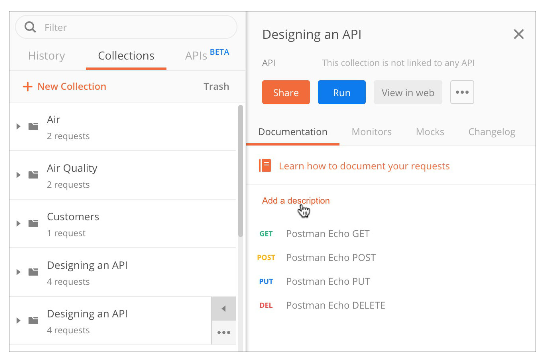The height and width of the screenshot is (360, 542).
Task: Click the orange documentation book icon
Action: [265, 166]
